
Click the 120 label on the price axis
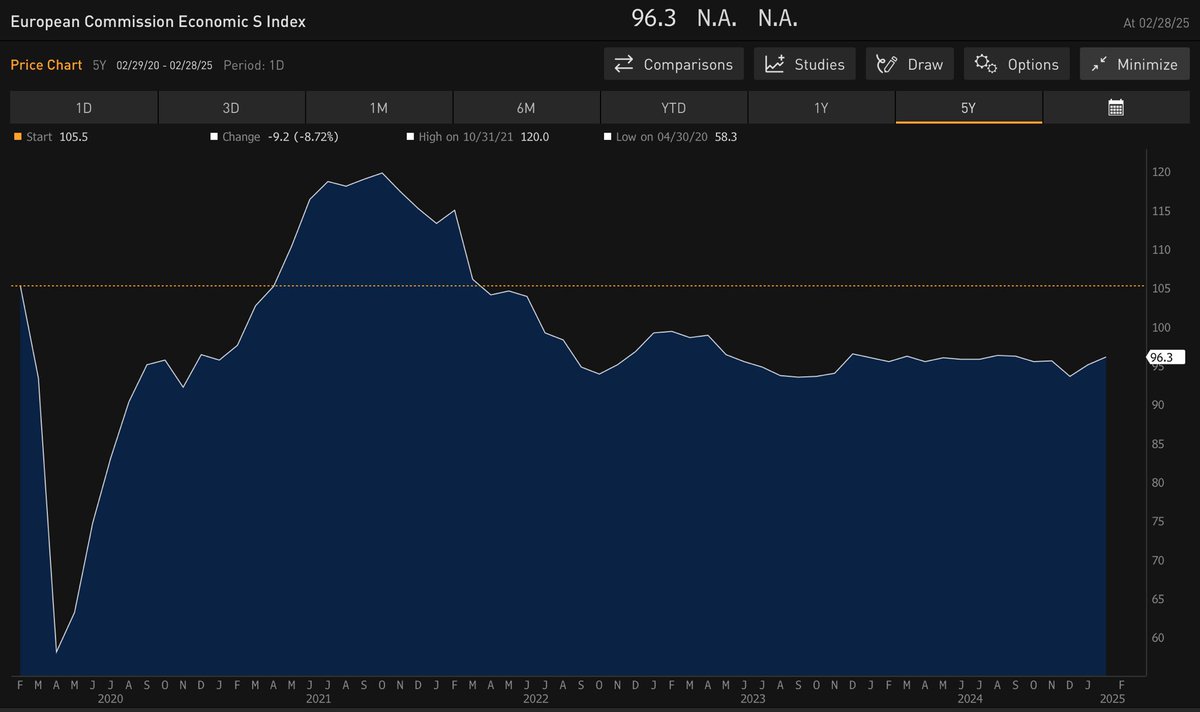tap(1160, 173)
